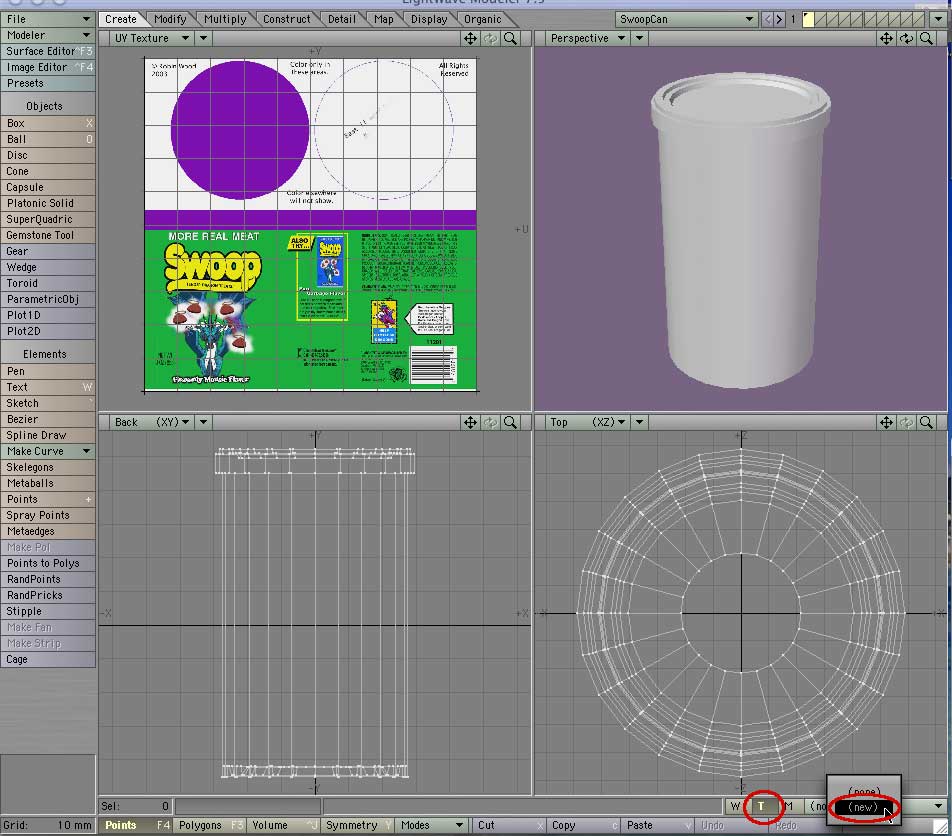Switch to the Multiply tab

[x=225, y=19]
